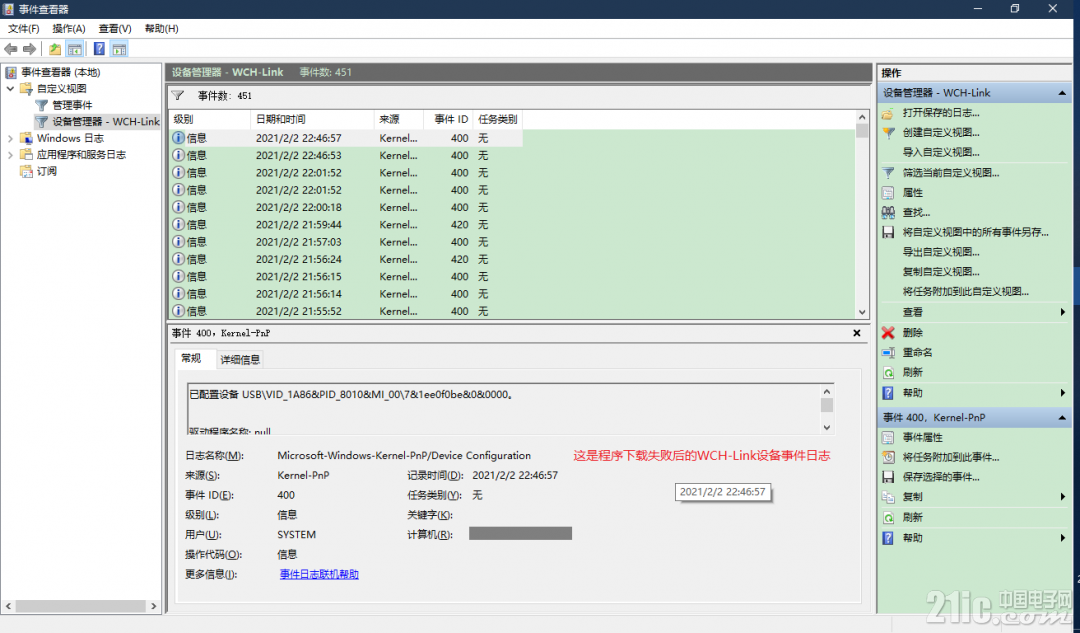Click the red X 删除 action
Image resolution: width=1080 pixels, height=633 pixels.
pos(913,333)
